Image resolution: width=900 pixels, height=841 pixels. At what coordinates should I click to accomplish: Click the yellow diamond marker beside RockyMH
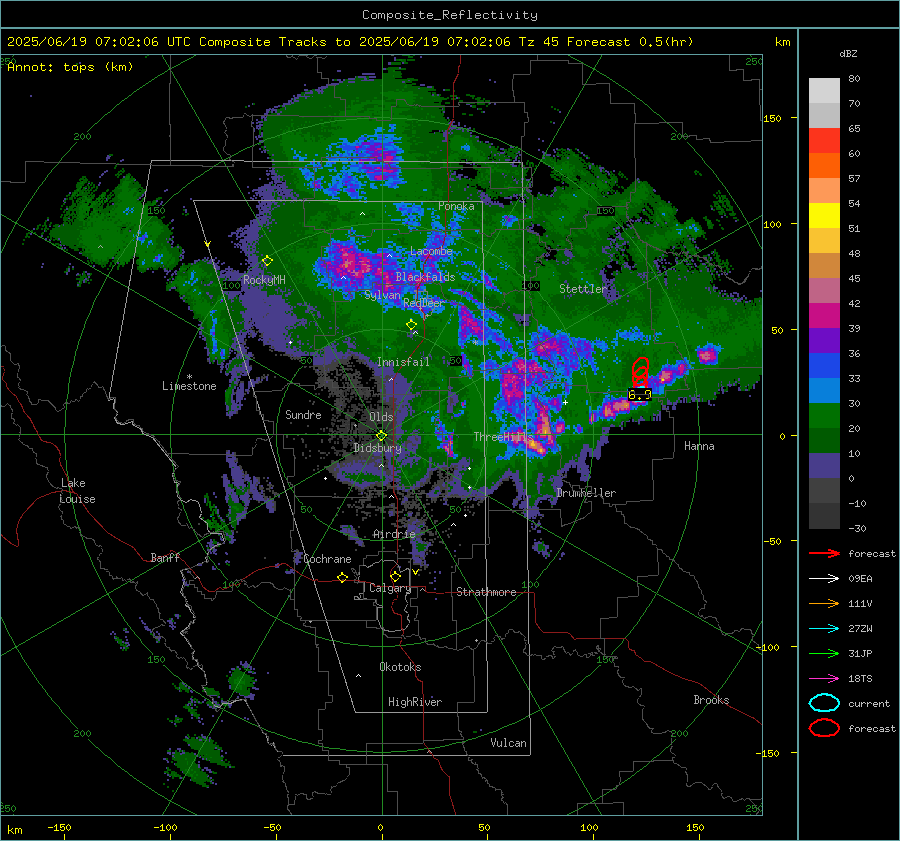pyautogui.click(x=267, y=261)
